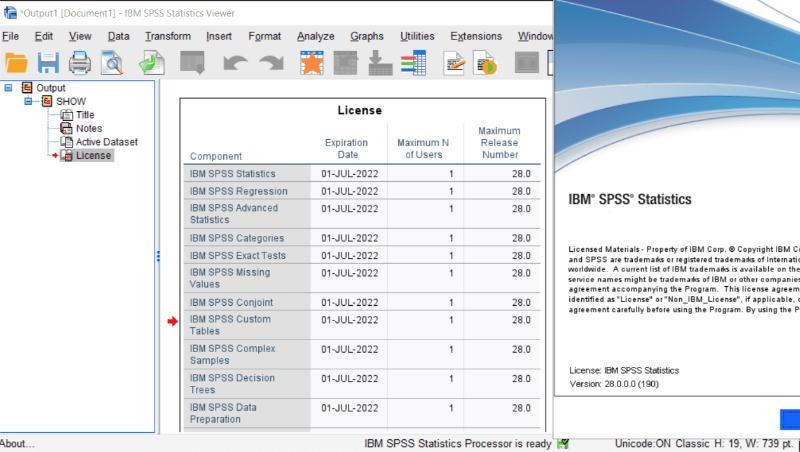Screen dimensions: 800x452
Task: Collapse the Output root tree node
Action: pos(8,88)
